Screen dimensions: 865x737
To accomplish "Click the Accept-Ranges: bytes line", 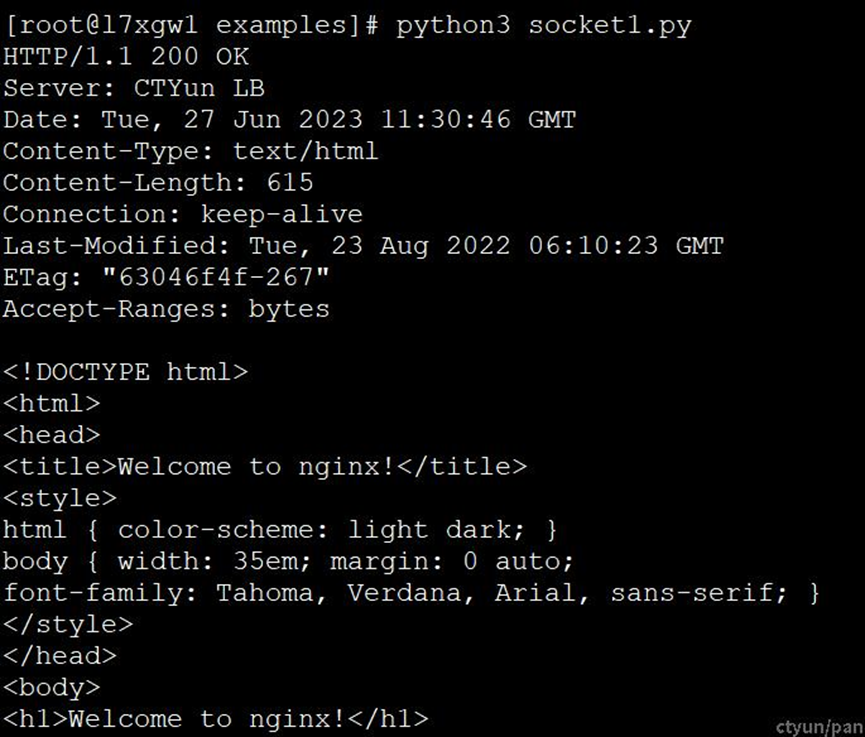I will coord(166,309).
